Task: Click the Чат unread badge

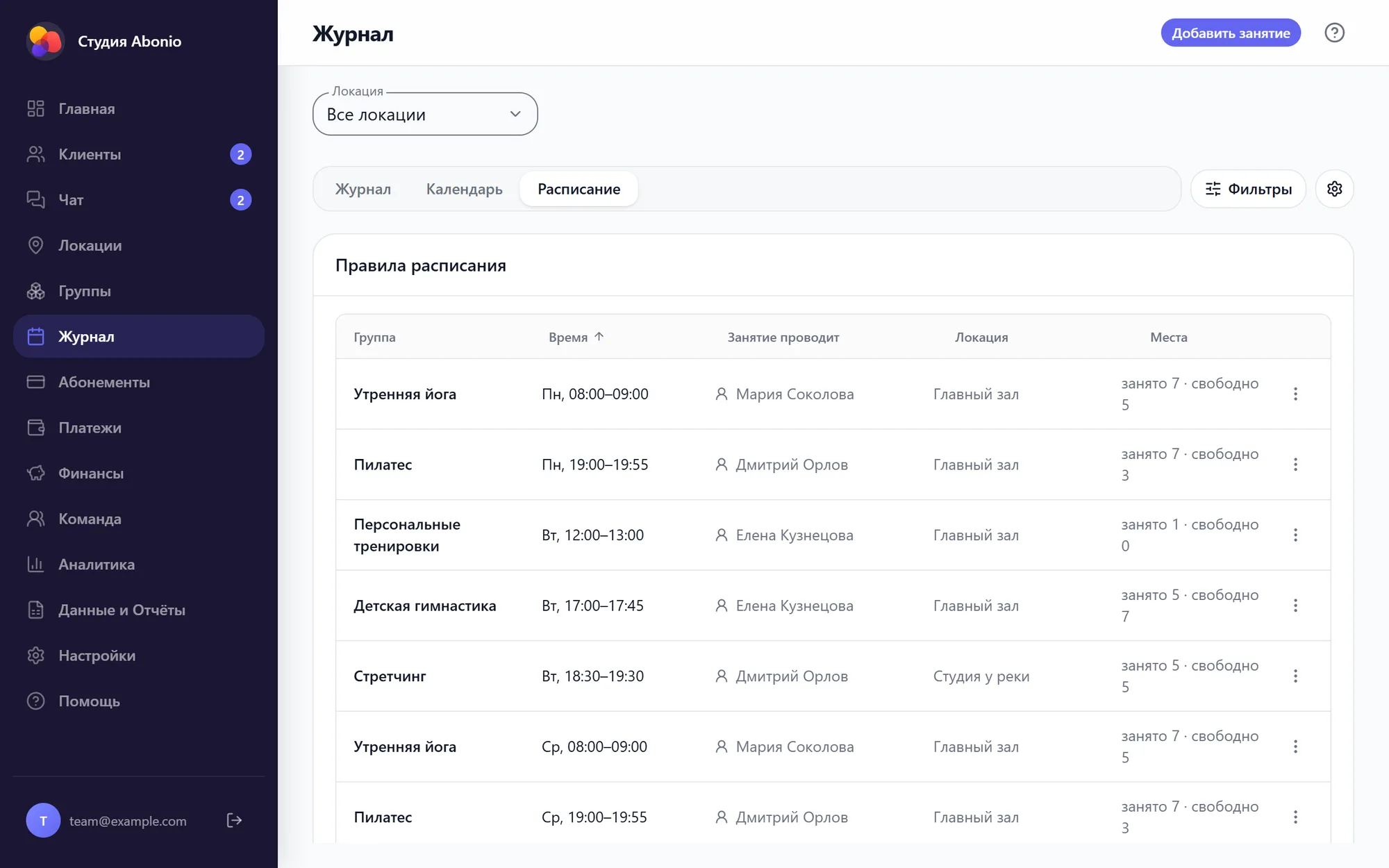Action: coord(240,200)
